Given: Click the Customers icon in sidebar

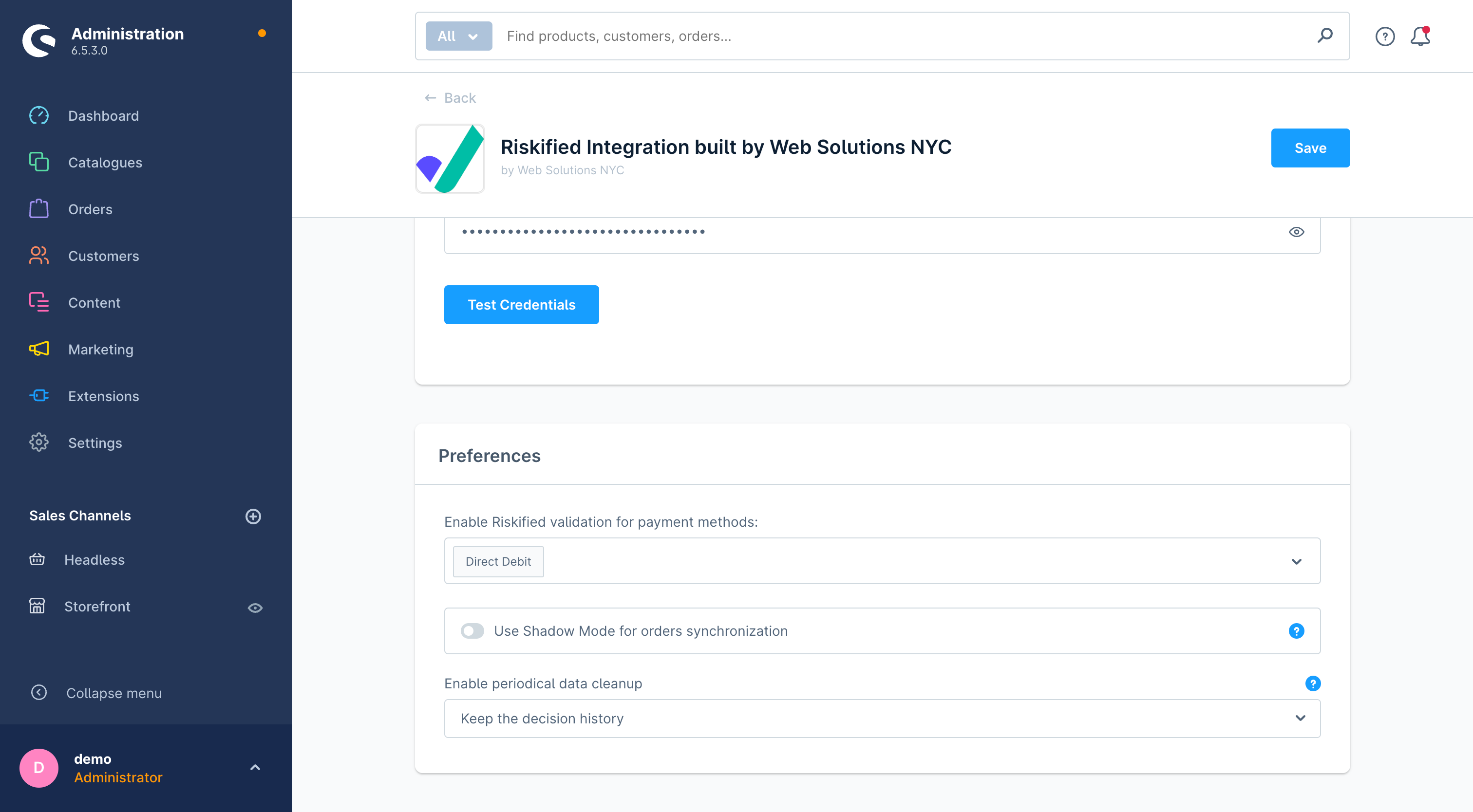Looking at the screenshot, I should [x=39, y=256].
